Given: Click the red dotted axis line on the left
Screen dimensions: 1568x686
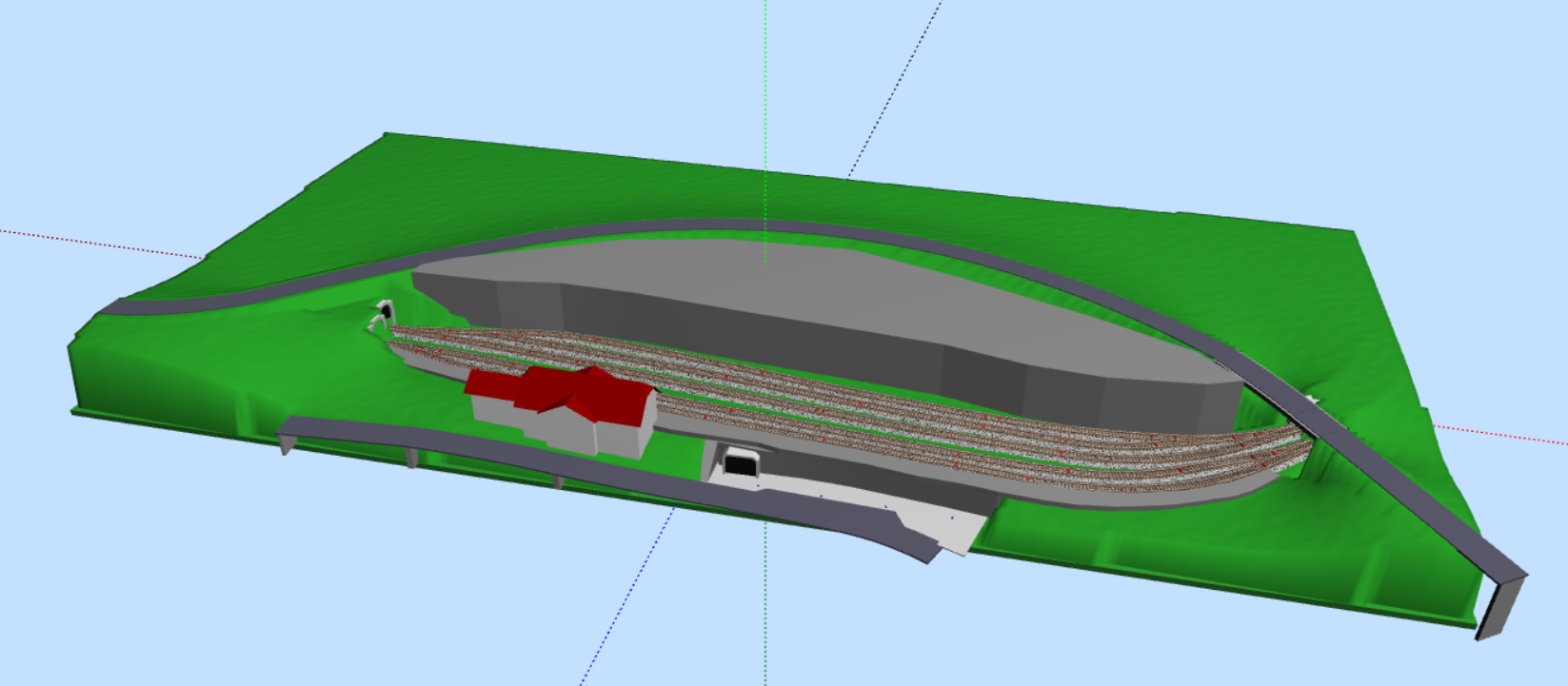Looking at the screenshot, I should pyautogui.click(x=95, y=243).
